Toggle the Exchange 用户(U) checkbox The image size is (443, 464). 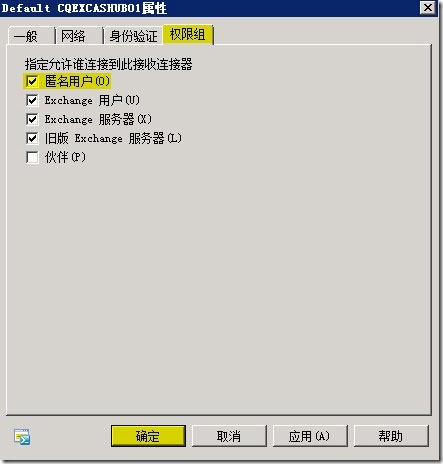click(x=32, y=100)
